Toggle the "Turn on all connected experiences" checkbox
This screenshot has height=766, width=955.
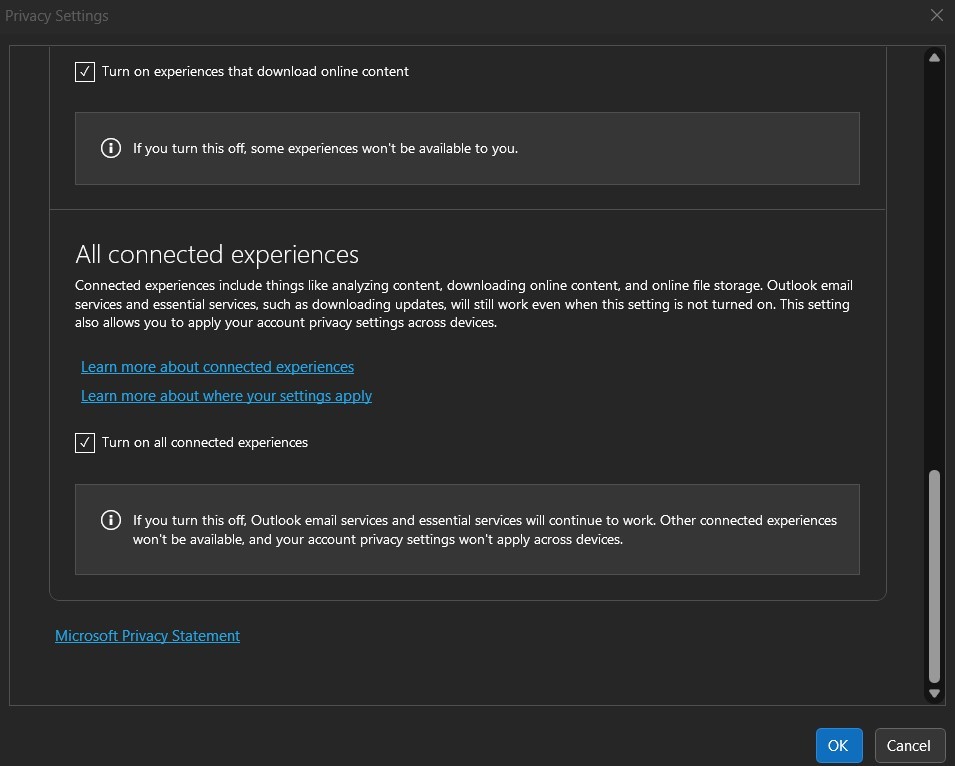tap(85, 442)
